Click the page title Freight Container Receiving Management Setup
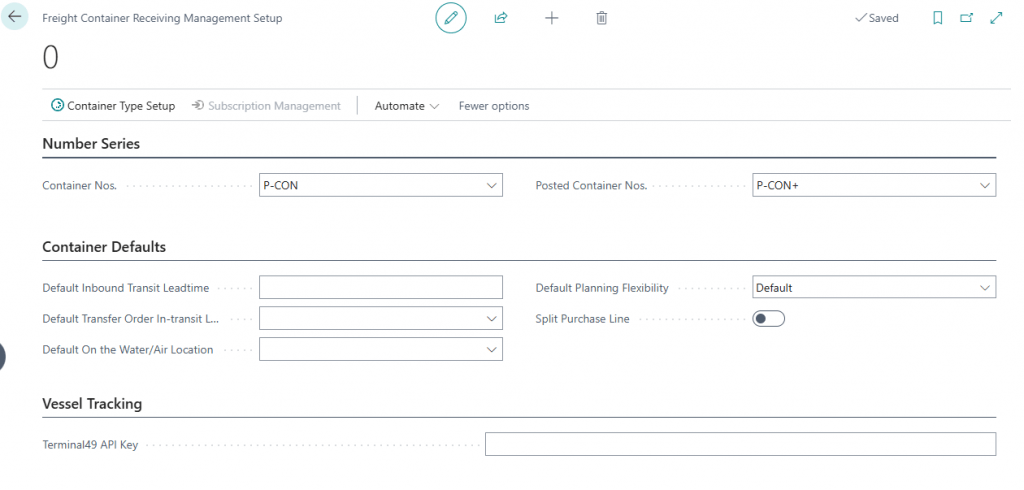 click(162, 18)
